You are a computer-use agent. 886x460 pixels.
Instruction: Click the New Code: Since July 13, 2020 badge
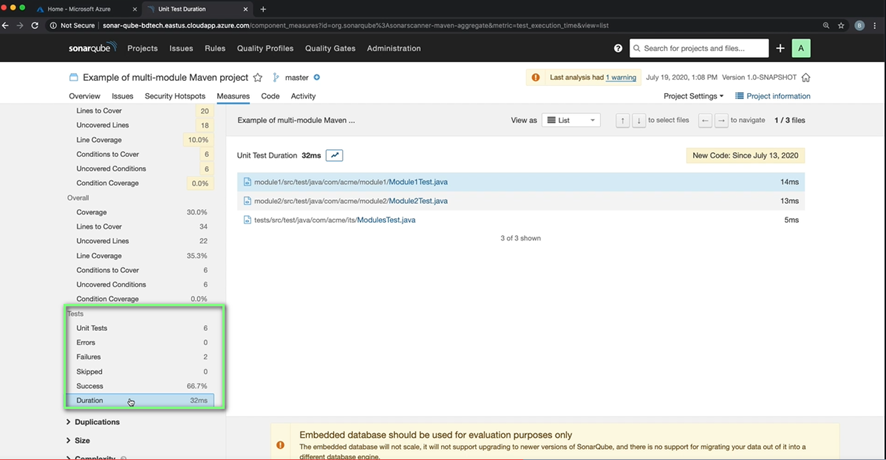coord(745,155)
